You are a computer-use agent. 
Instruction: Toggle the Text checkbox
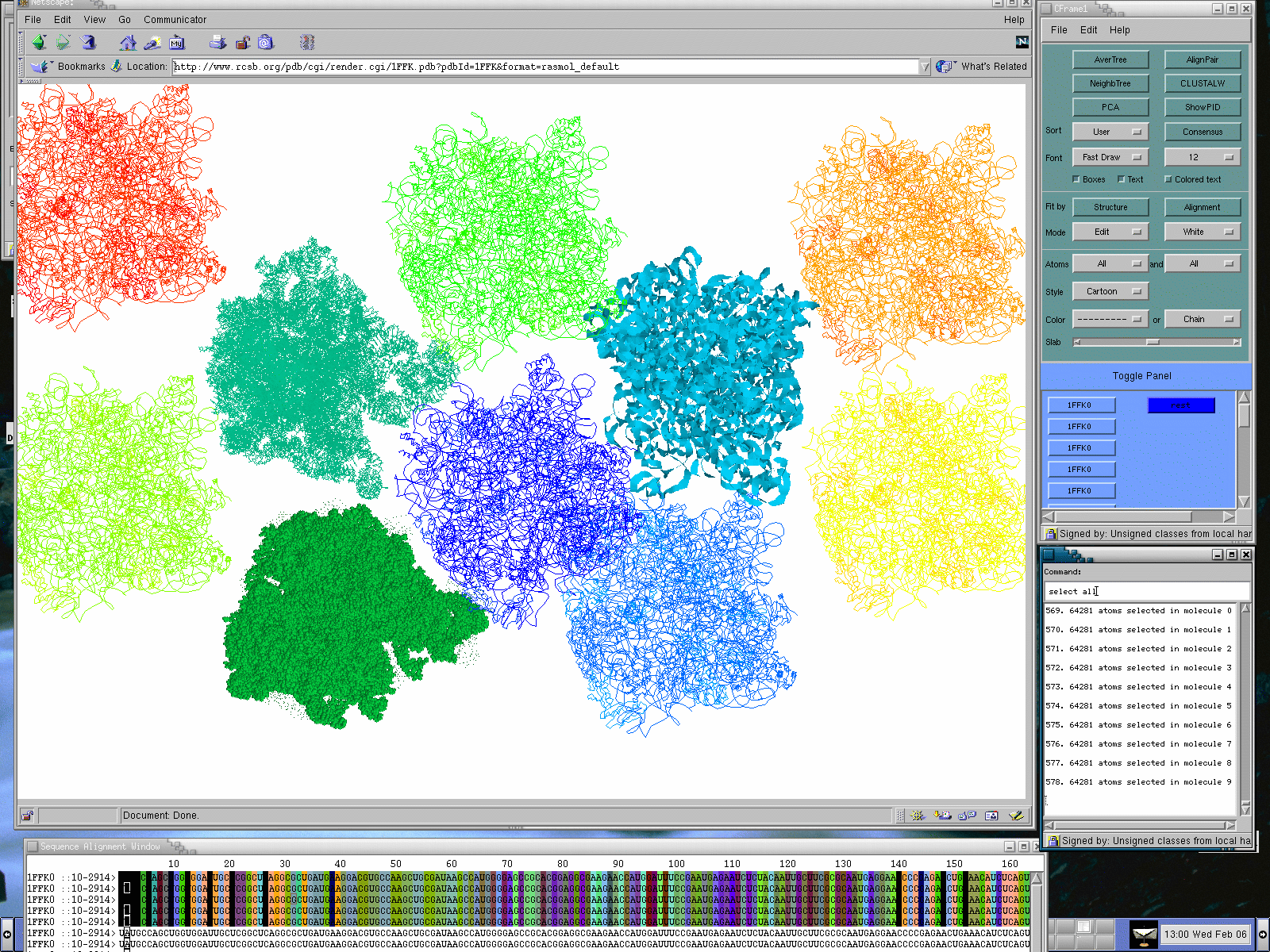point(1121,179)
